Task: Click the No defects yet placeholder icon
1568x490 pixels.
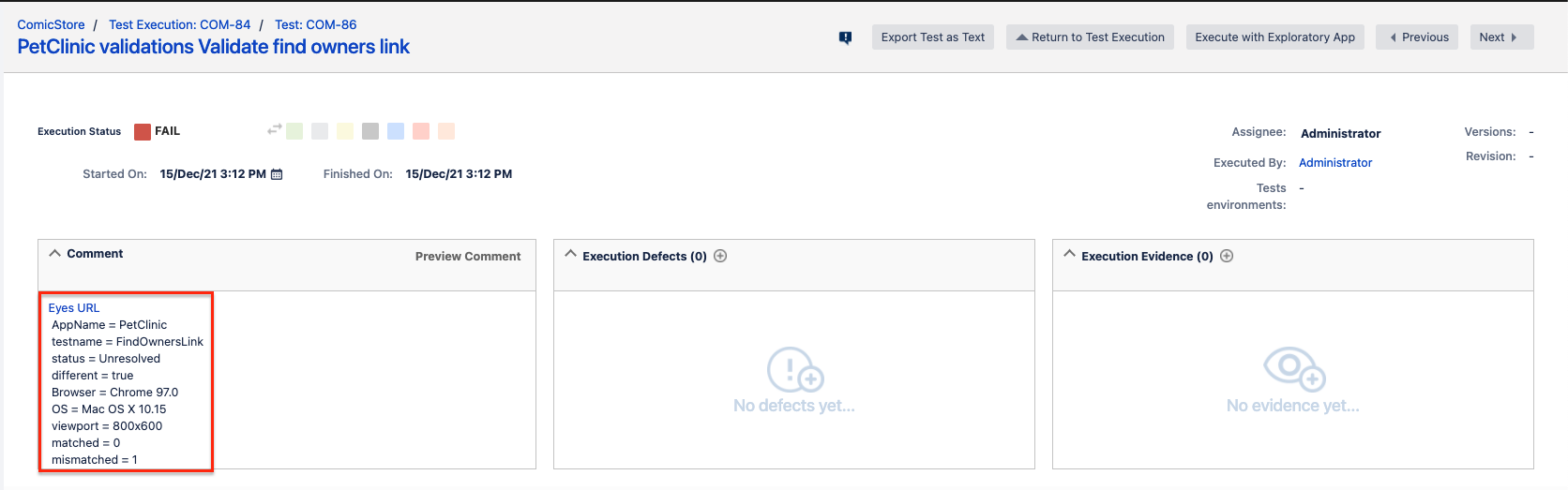Action: [x=794, y=369]
